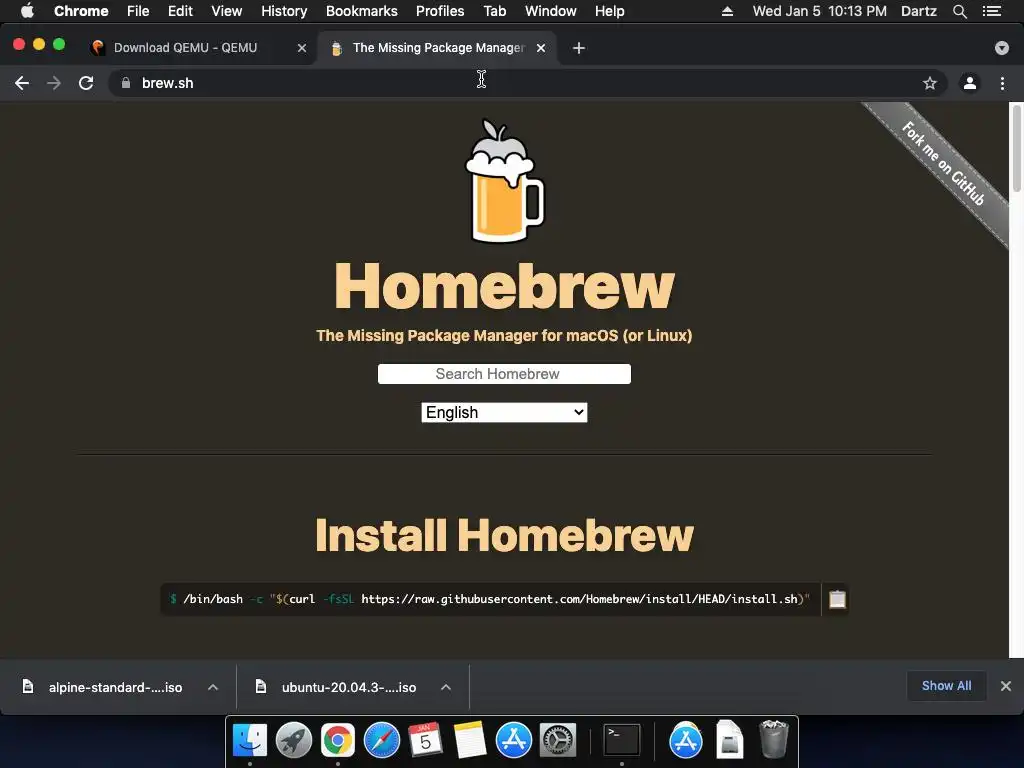Click the Homebrew title heading
This screenshot has height=768, width=1024.
point(504,285)
